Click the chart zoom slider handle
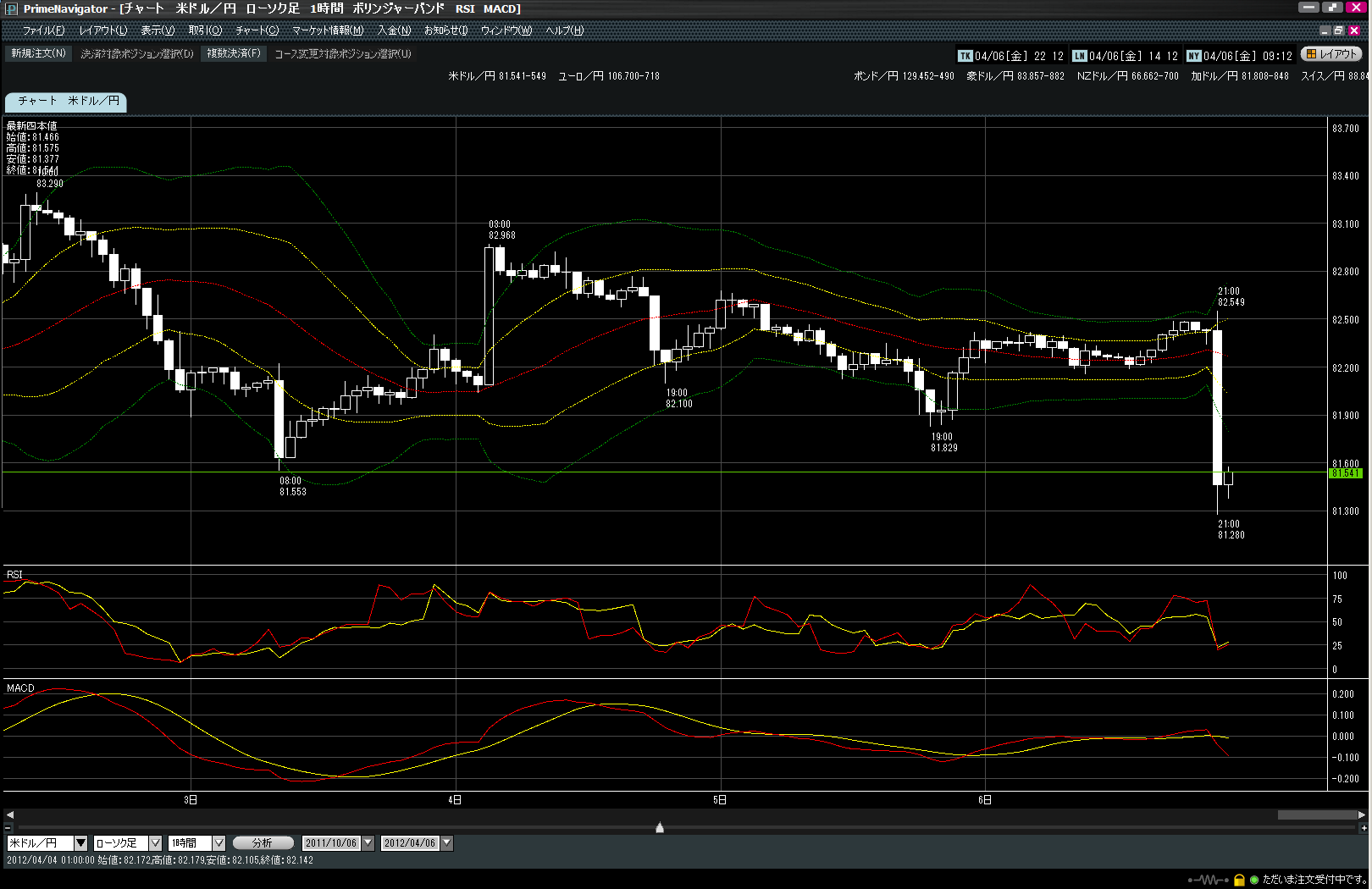1372x889 pixels. 660,827
